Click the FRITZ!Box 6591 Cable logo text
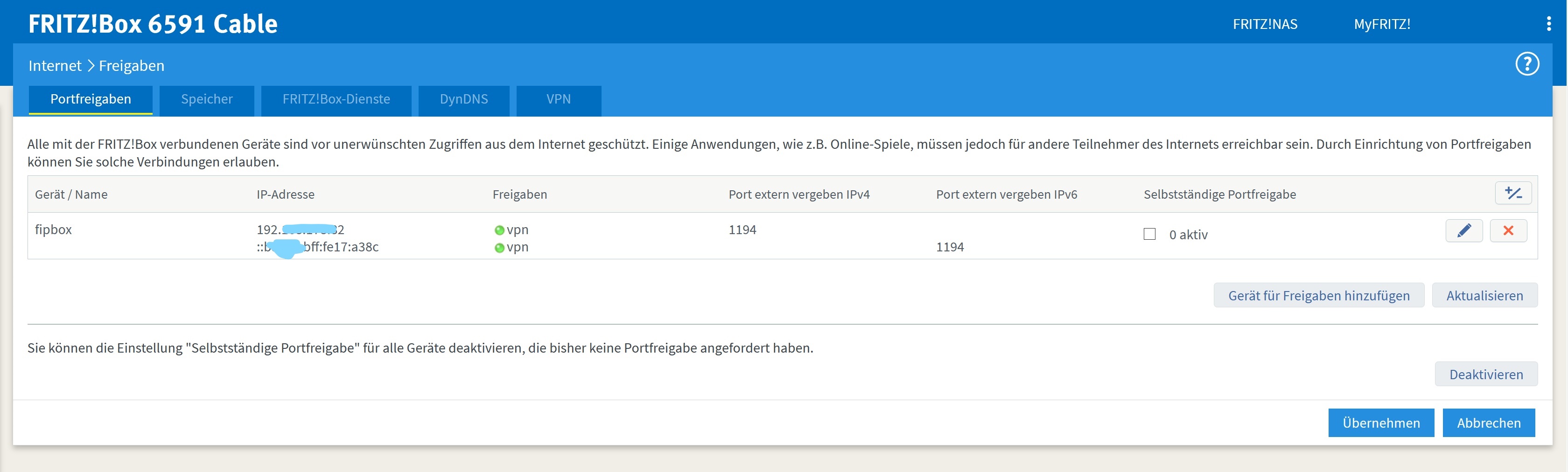The height and width of the screenshot is (472, 1568). [x=153, y=24]
